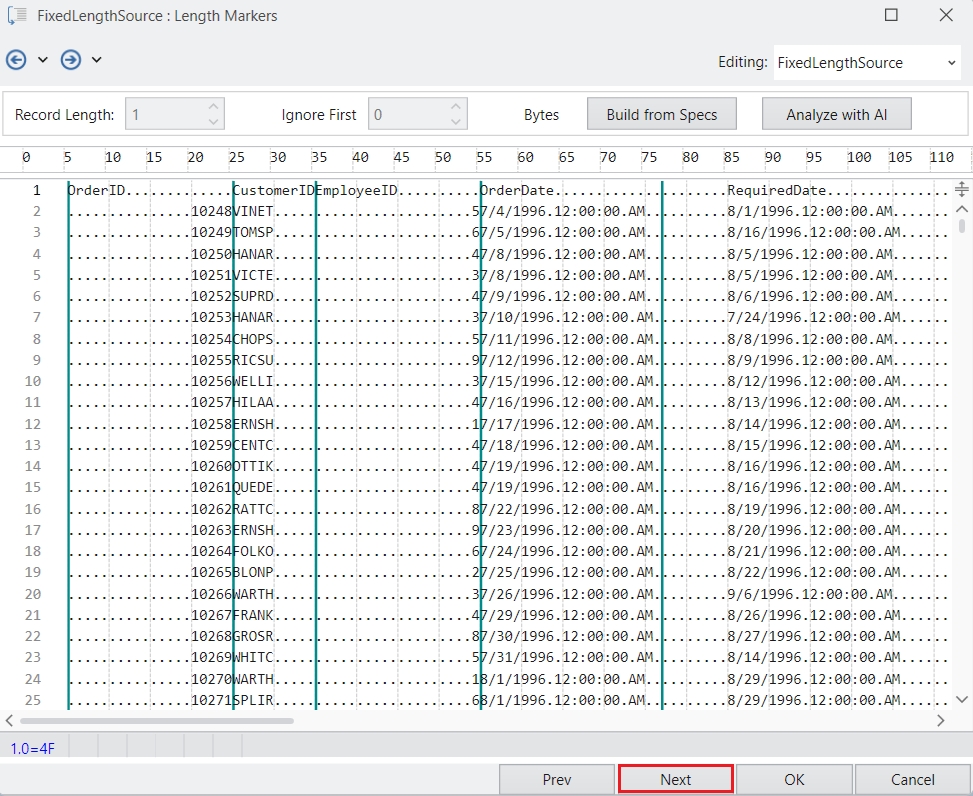Maximize the Length Markers window

coord(891,16)
